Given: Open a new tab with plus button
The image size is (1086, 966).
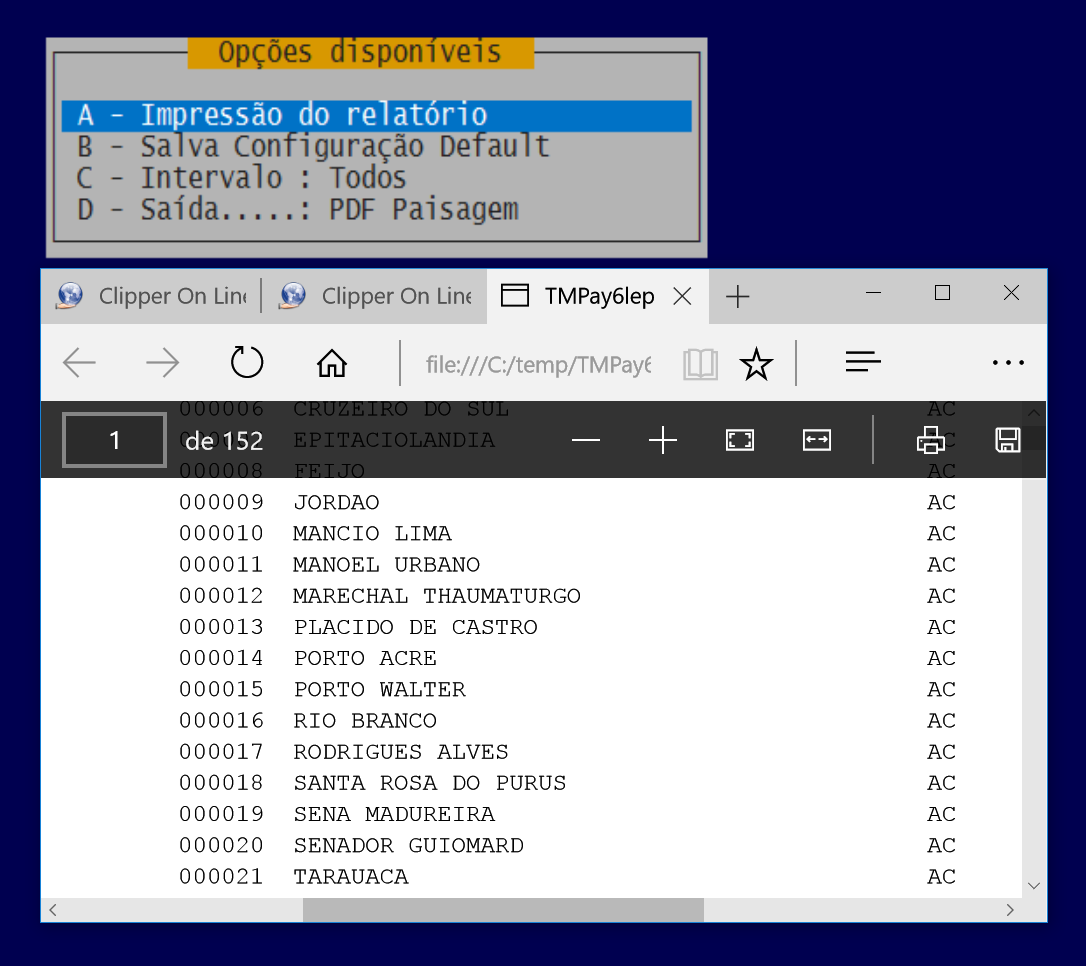Looking at the screenshot, I should (x=737, y=296).
